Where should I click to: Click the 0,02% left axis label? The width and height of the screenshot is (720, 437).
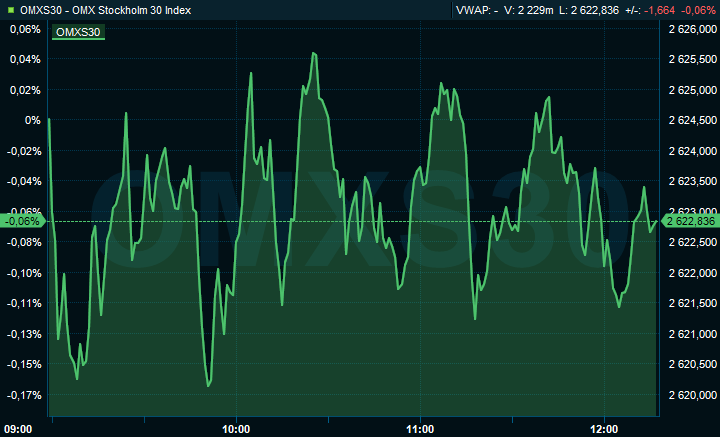click(x=25, y=90)
